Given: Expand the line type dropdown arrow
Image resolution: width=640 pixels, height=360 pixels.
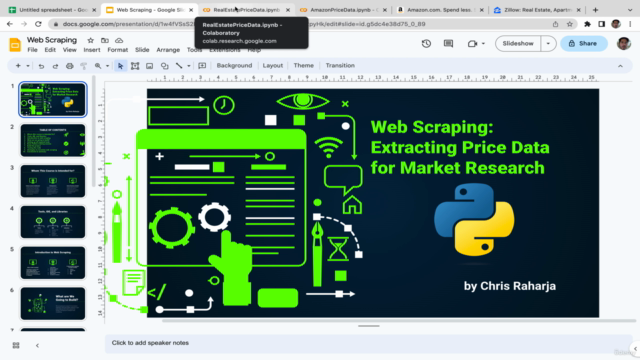Looking at the screenshot, I should tap(189, 66).
